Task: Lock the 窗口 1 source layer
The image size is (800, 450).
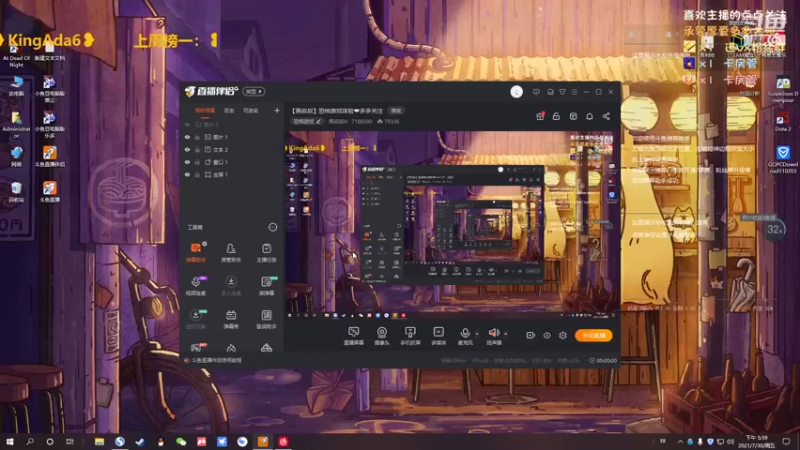Action: click(197, 162)
